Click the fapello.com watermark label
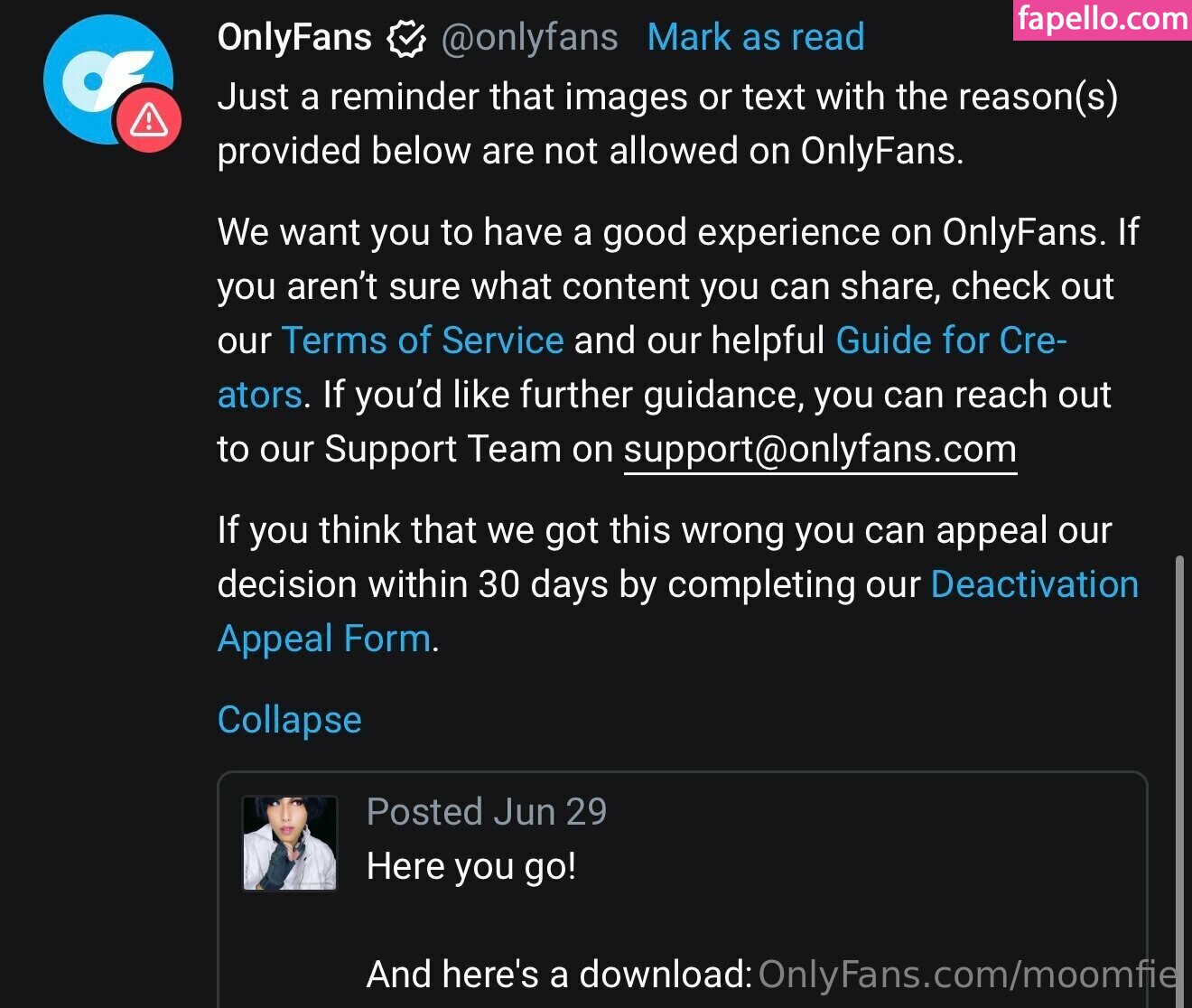This screenshot has height=1008, width=1192. tap(1102, 19)
